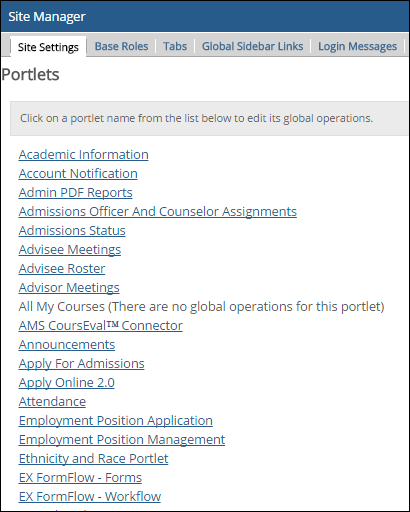Select the Apply Online 2.0 link

pos(67,383)
